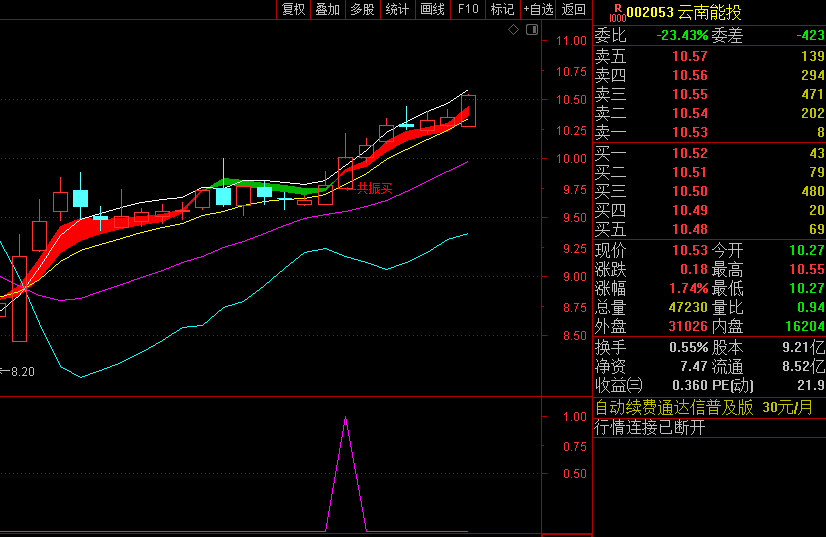Click 买三 price 10.50
The height and width of the screenshot is (537, 826).
[690, 191]
